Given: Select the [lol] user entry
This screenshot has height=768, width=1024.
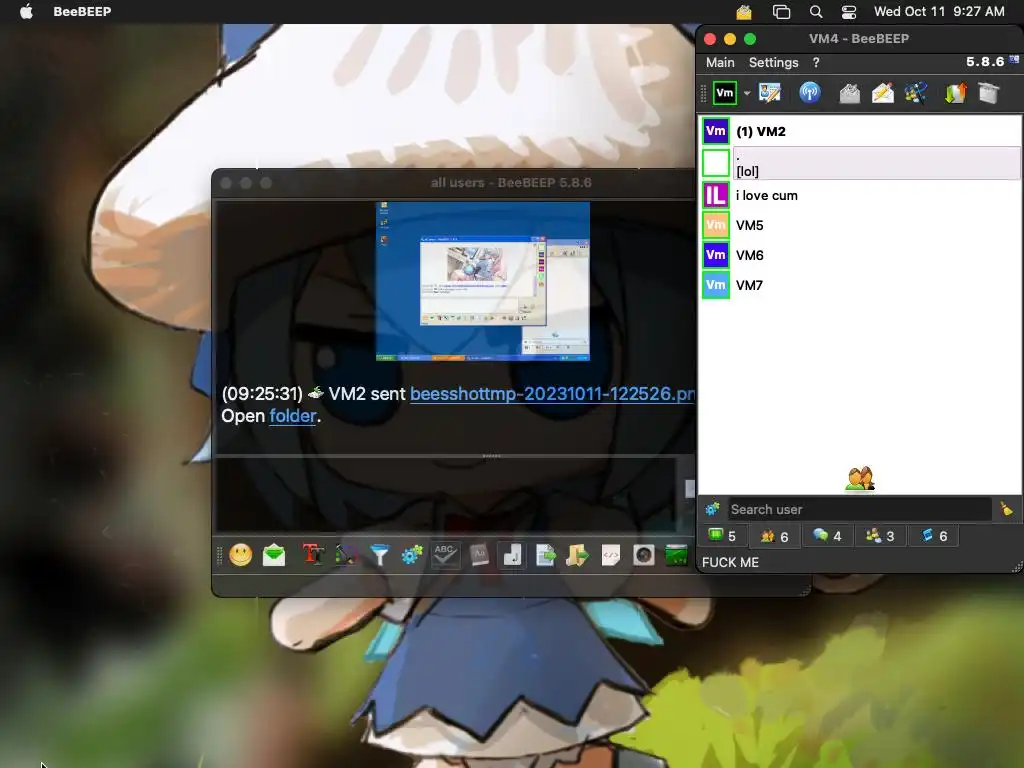Looking at the screenshot, I should (x=860, y=163).
